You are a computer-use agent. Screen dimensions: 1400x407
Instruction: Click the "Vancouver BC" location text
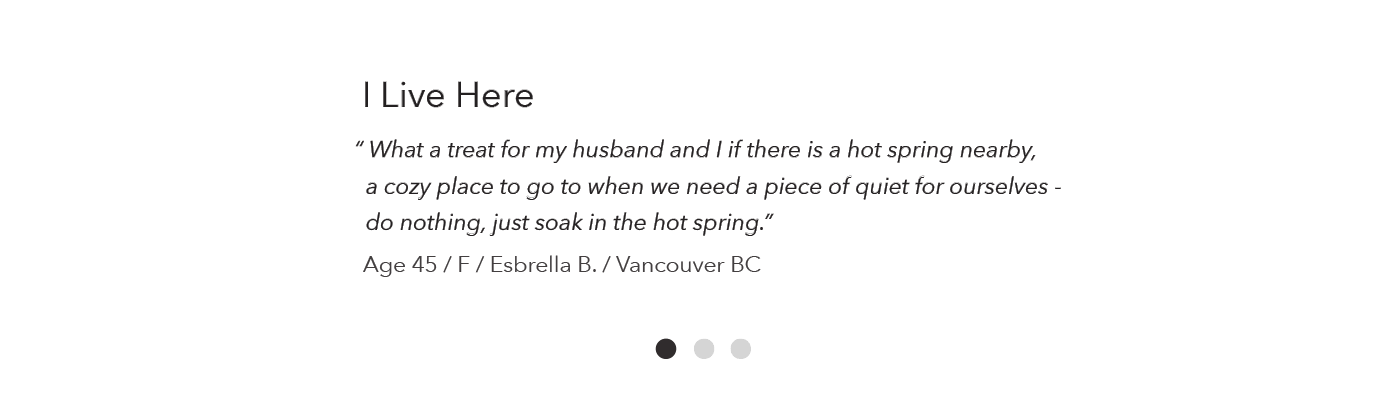coord(688,265)
